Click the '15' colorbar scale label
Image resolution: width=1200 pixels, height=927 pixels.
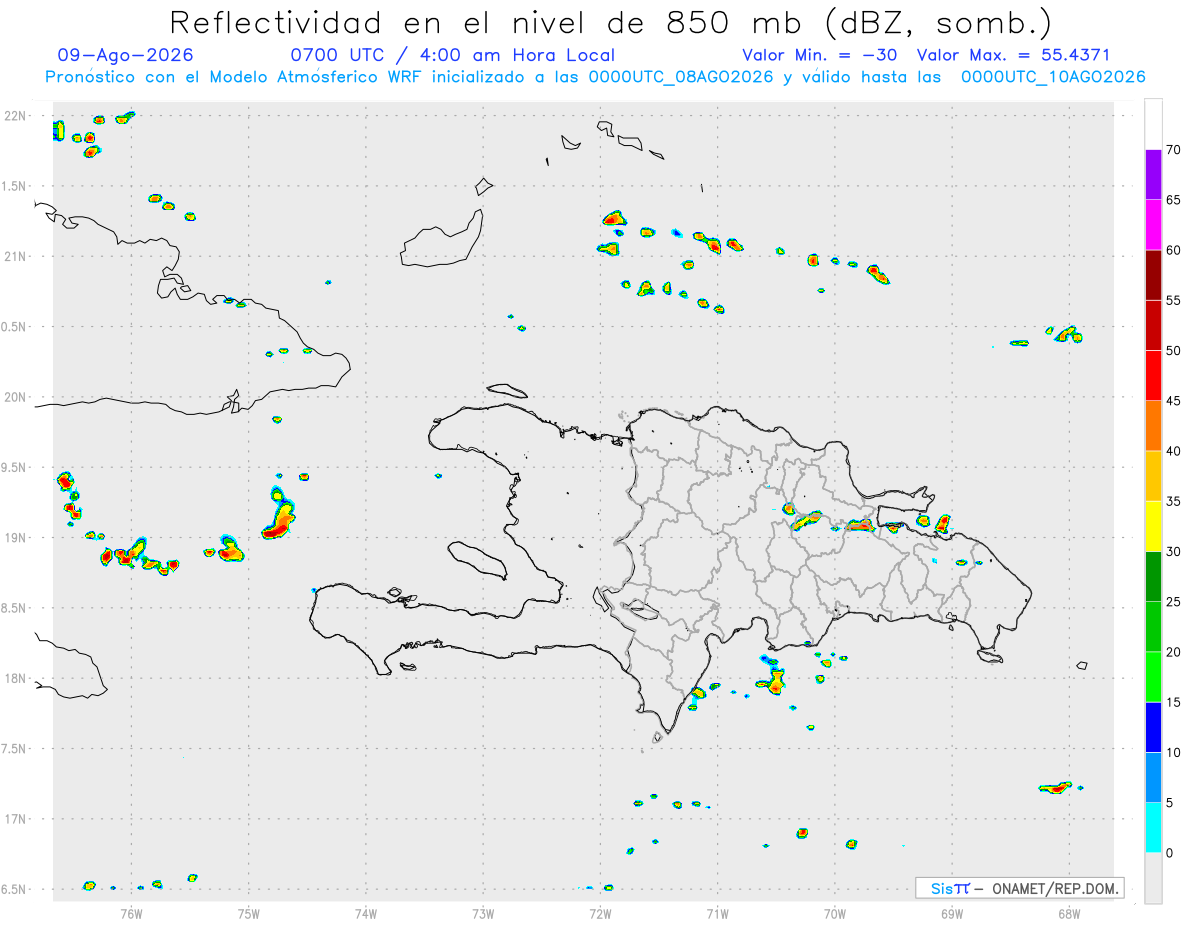tap(1173, 702)
